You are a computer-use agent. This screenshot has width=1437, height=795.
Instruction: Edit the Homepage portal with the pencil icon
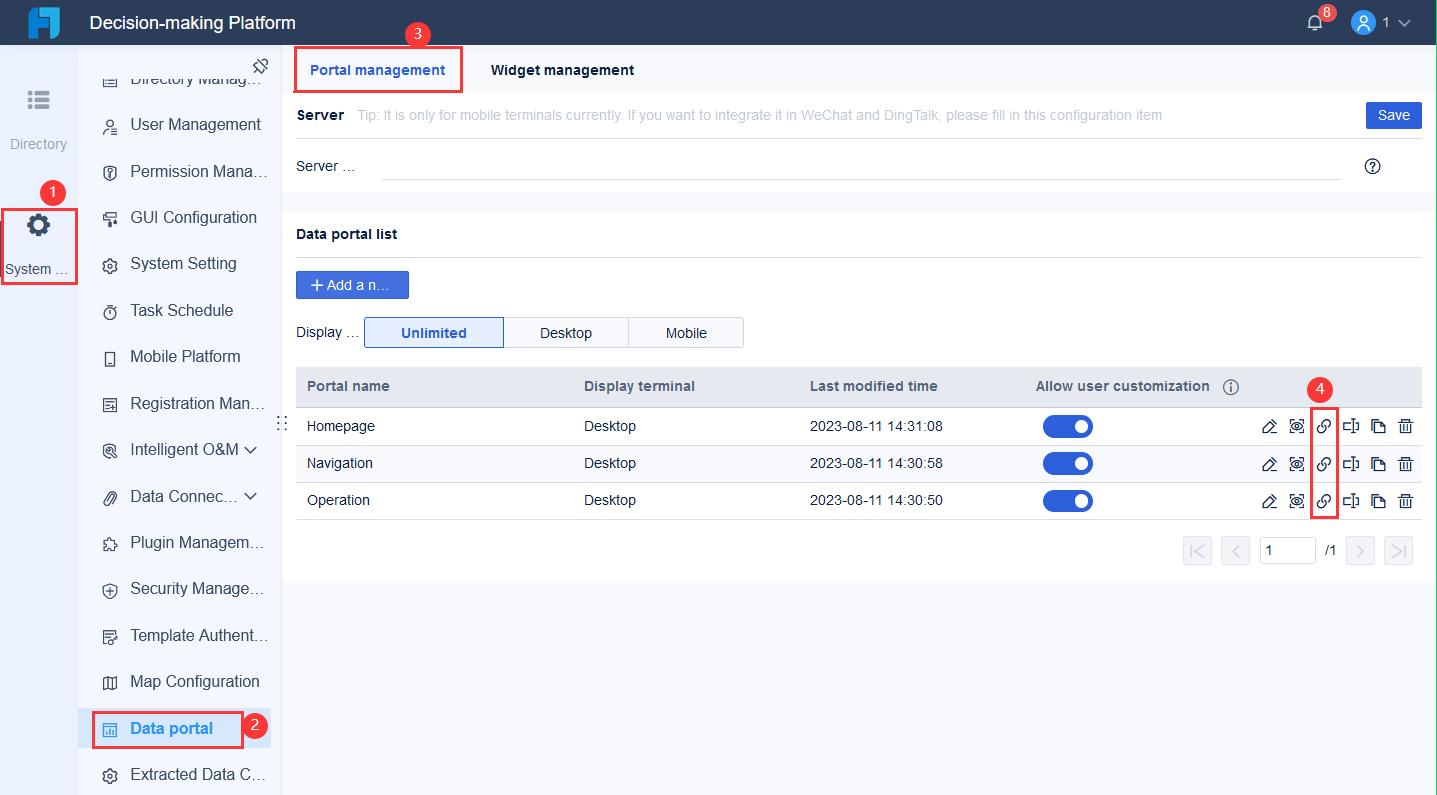[x=1270, y=426]
